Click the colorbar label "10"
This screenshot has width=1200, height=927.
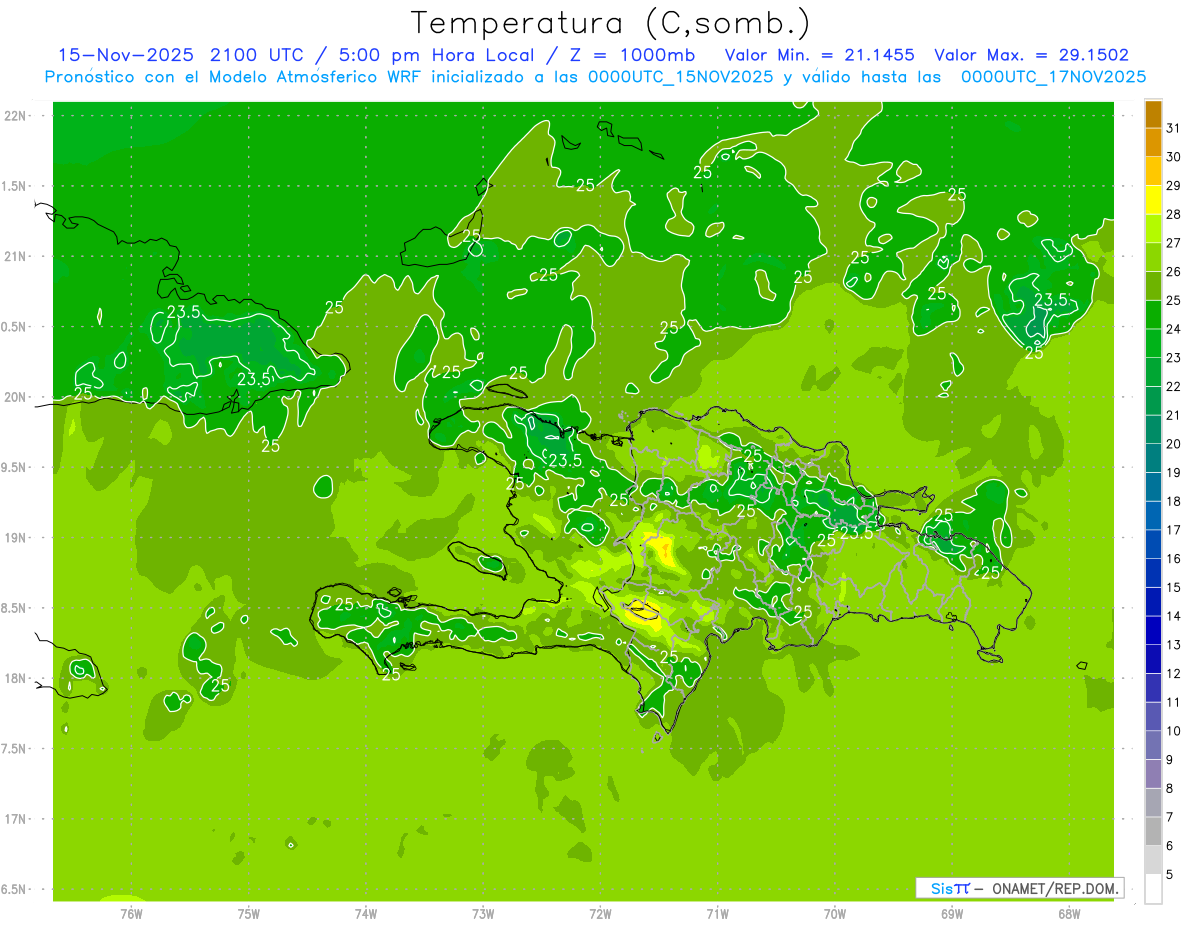1174,731
